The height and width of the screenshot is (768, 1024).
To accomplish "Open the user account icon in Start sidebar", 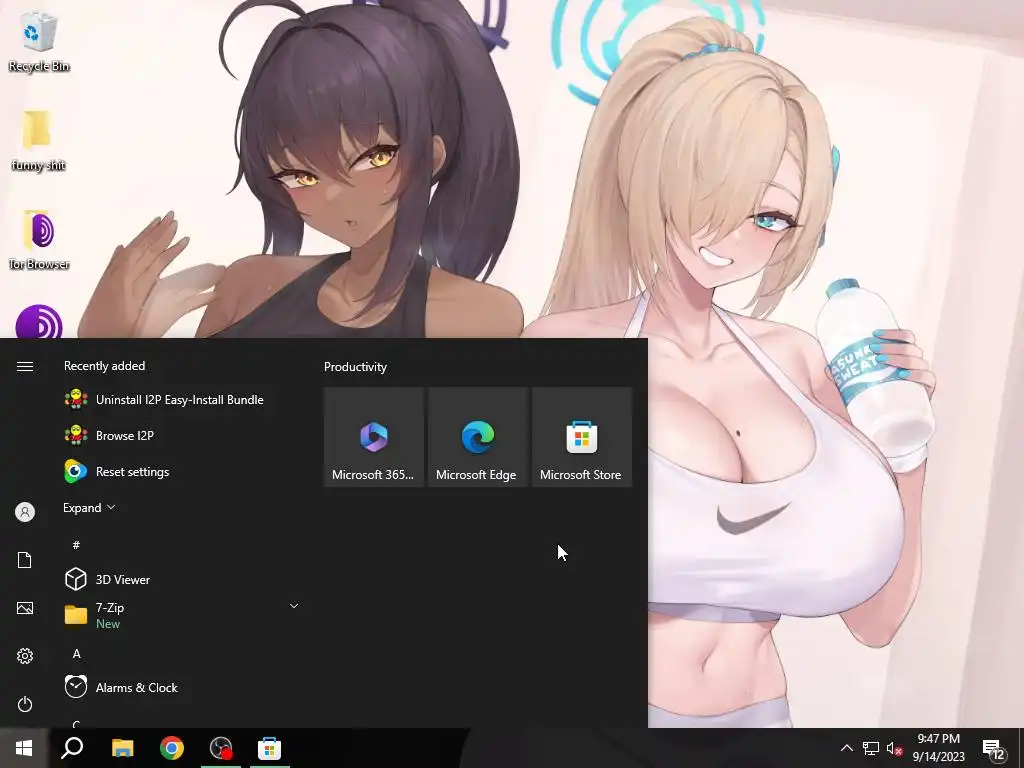I will coord(25,512).
